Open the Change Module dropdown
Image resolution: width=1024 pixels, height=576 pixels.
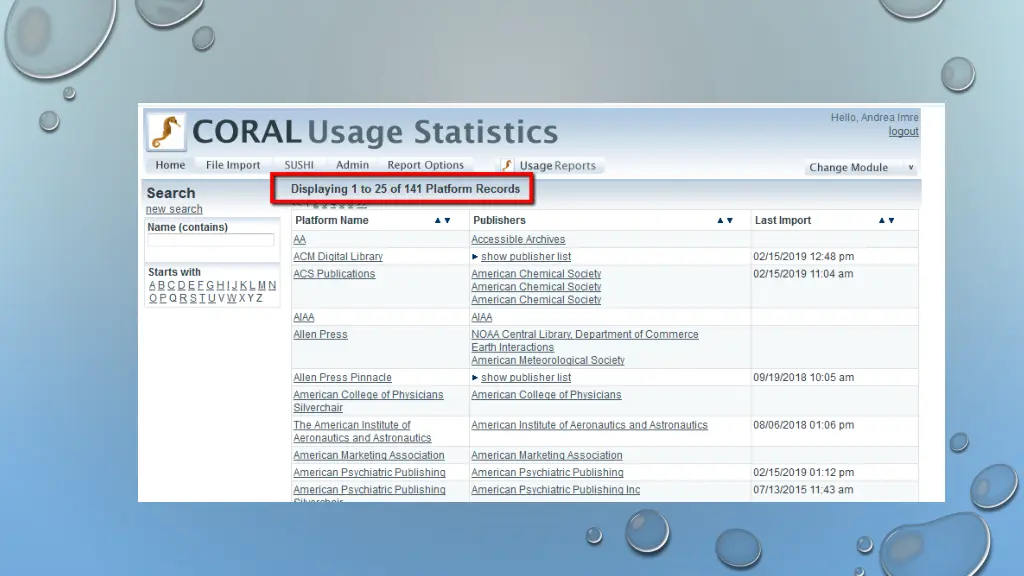pos(861,167)
